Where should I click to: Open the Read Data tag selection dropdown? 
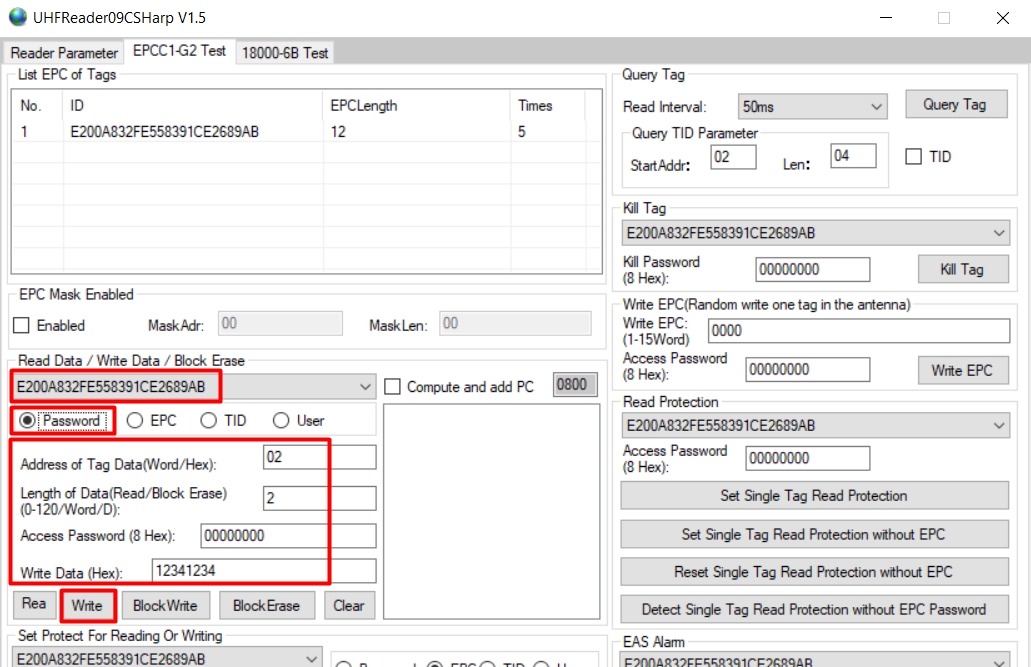[x=364, y=387]
